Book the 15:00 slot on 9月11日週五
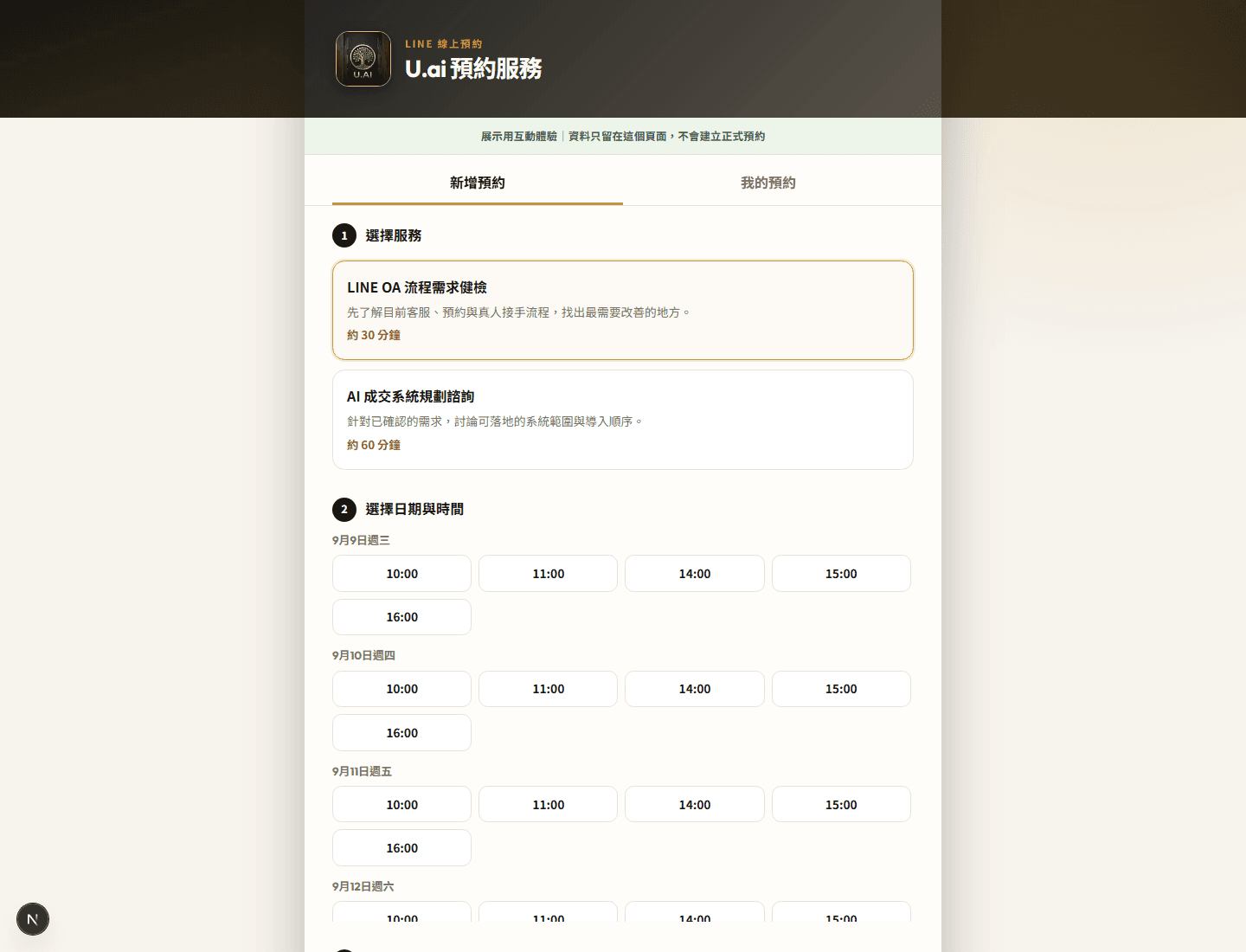 click(x=841, y=805)
